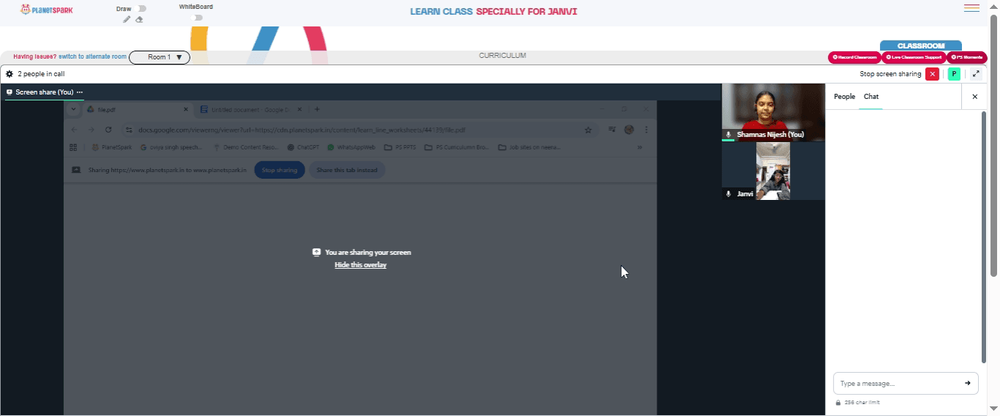Open PS Curriculumn bookmark folder

pyautogui.click(x=457, y=147)
